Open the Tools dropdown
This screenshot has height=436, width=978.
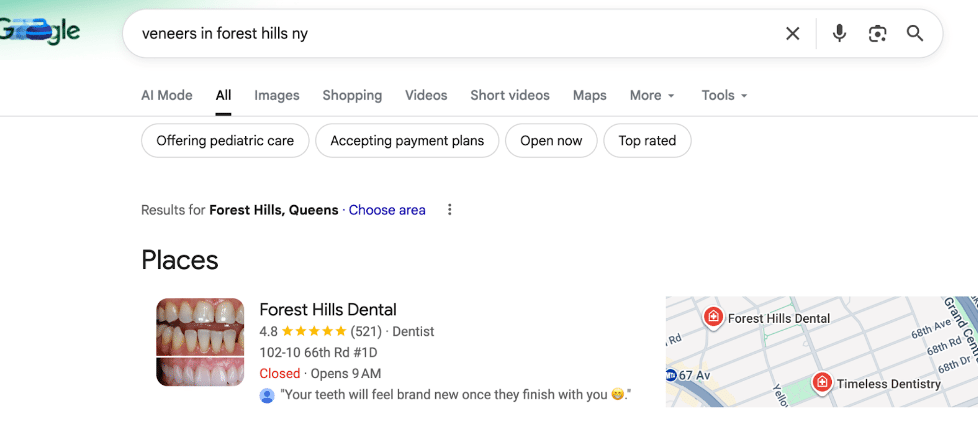tap(724, 96)
